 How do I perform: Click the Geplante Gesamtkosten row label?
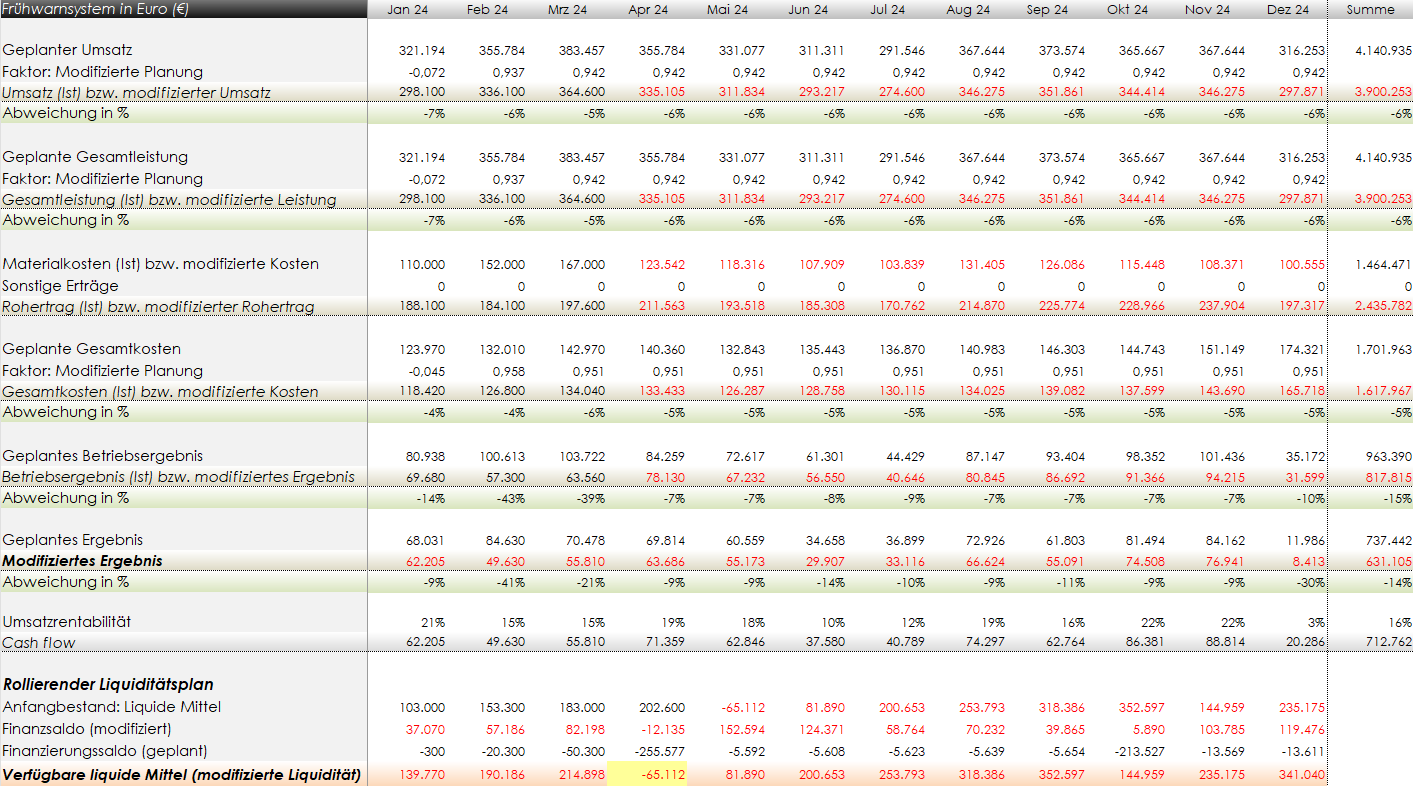click(92, 349)
